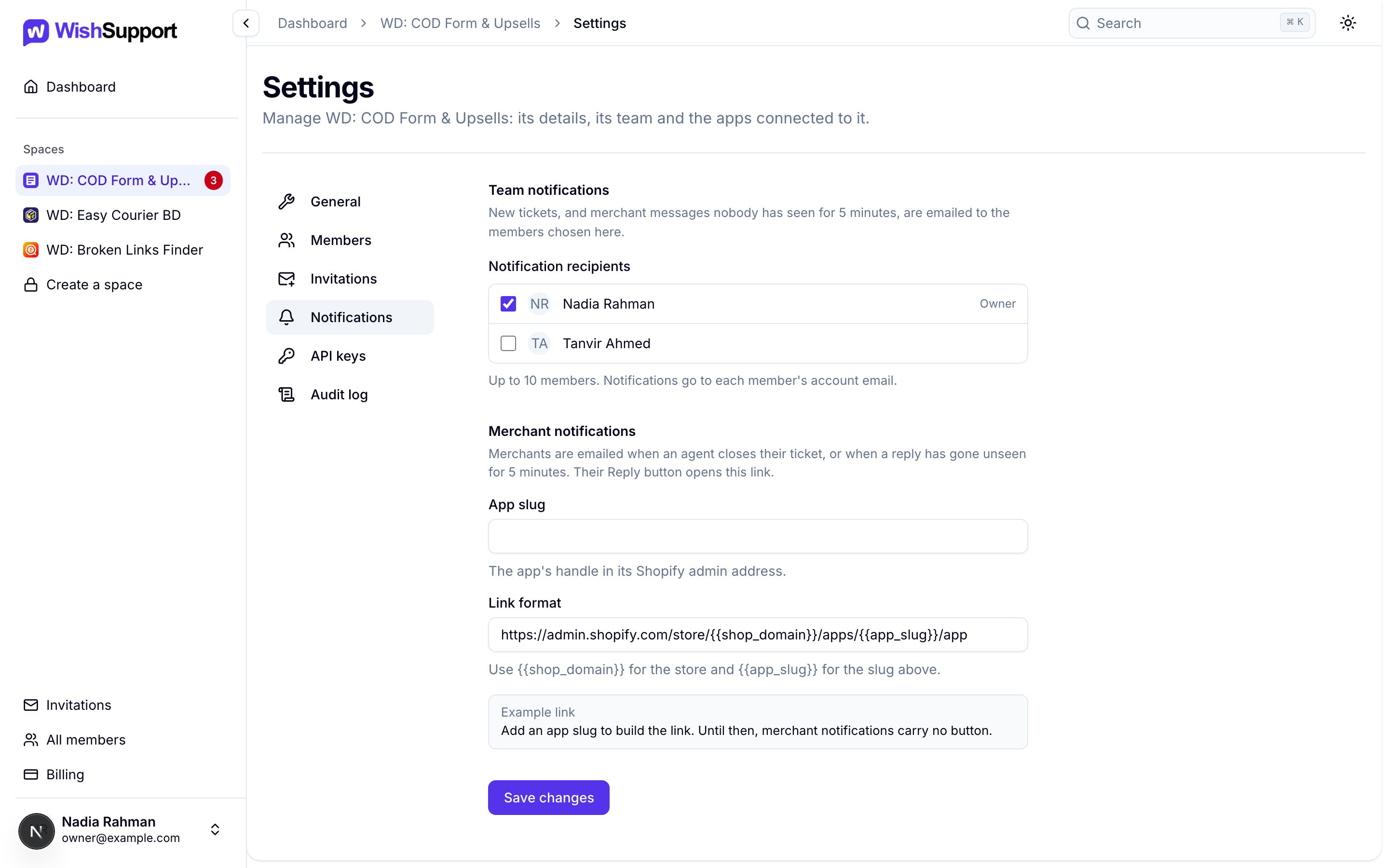Focus the Search box in top bar
The height and width of the screenshot is (868, 1389).
point(1192,23)
